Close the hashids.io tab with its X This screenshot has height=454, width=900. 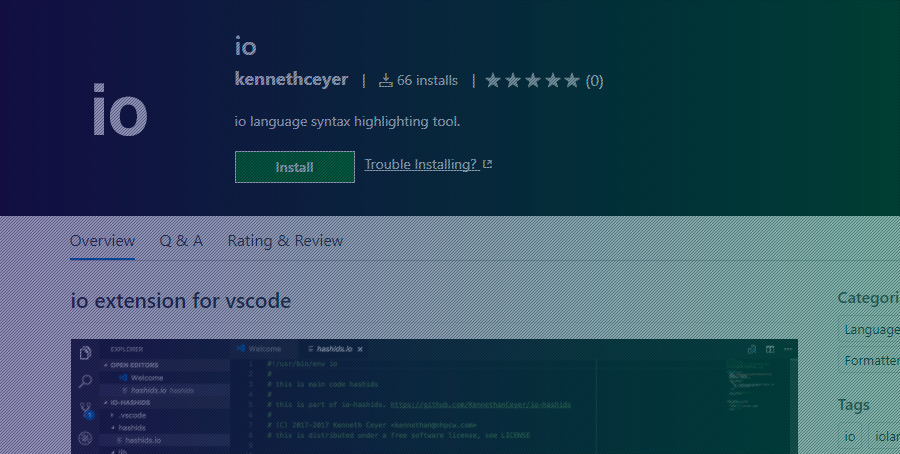tap(360, 349)
